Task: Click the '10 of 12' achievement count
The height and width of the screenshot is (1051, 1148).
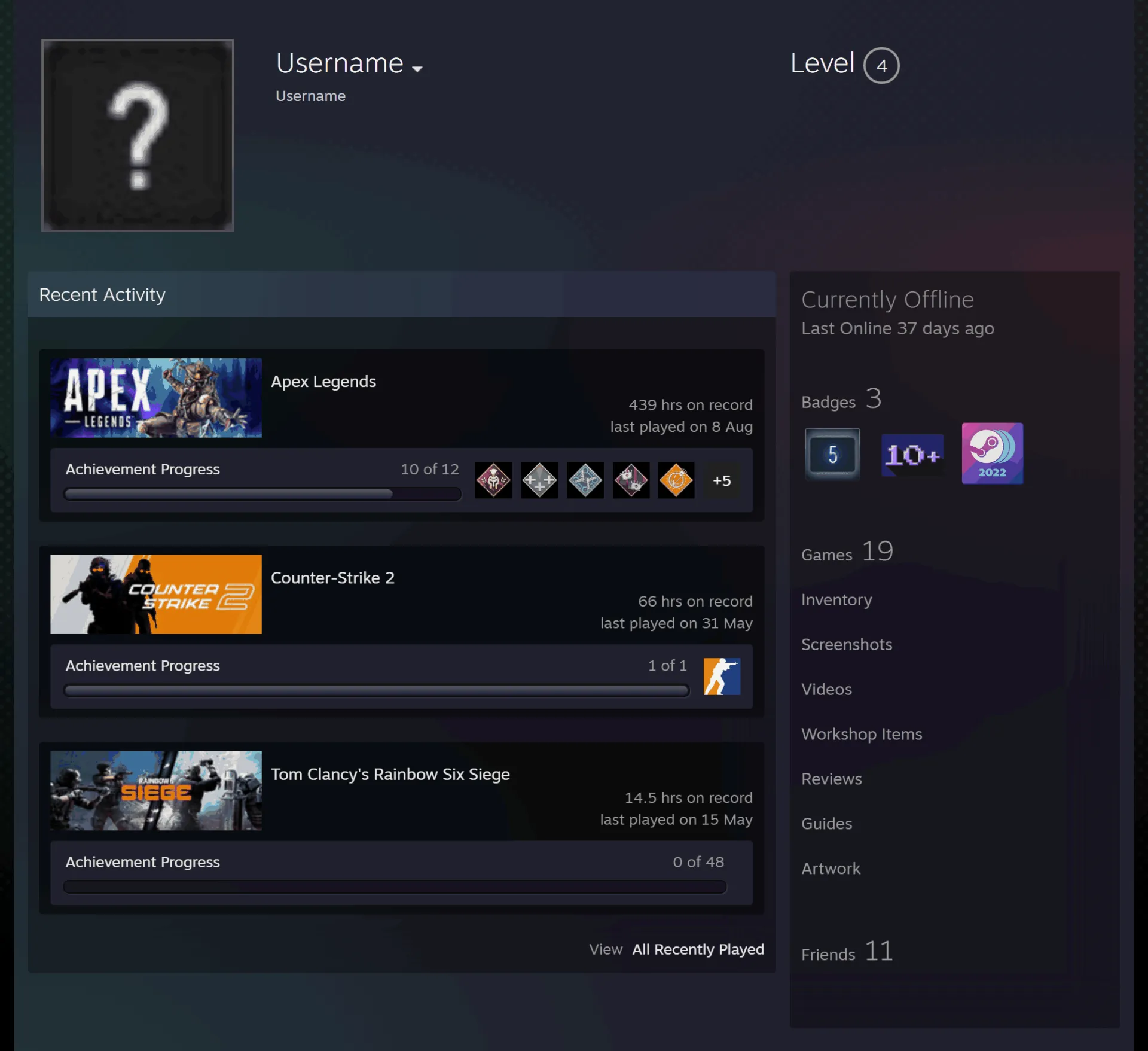Action: [x=430, y=469]
